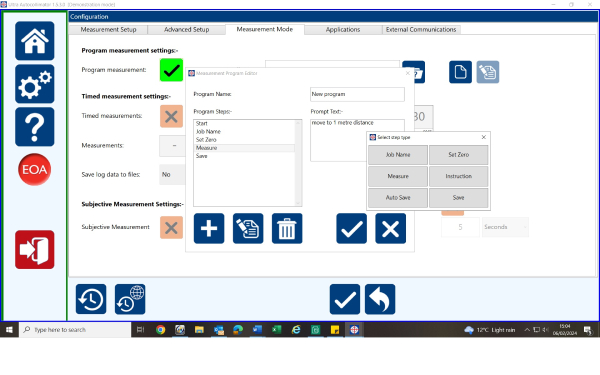Click the edit program icon next to new file
Viewport: 600px width, 375px height.
(x=488, y=72)
